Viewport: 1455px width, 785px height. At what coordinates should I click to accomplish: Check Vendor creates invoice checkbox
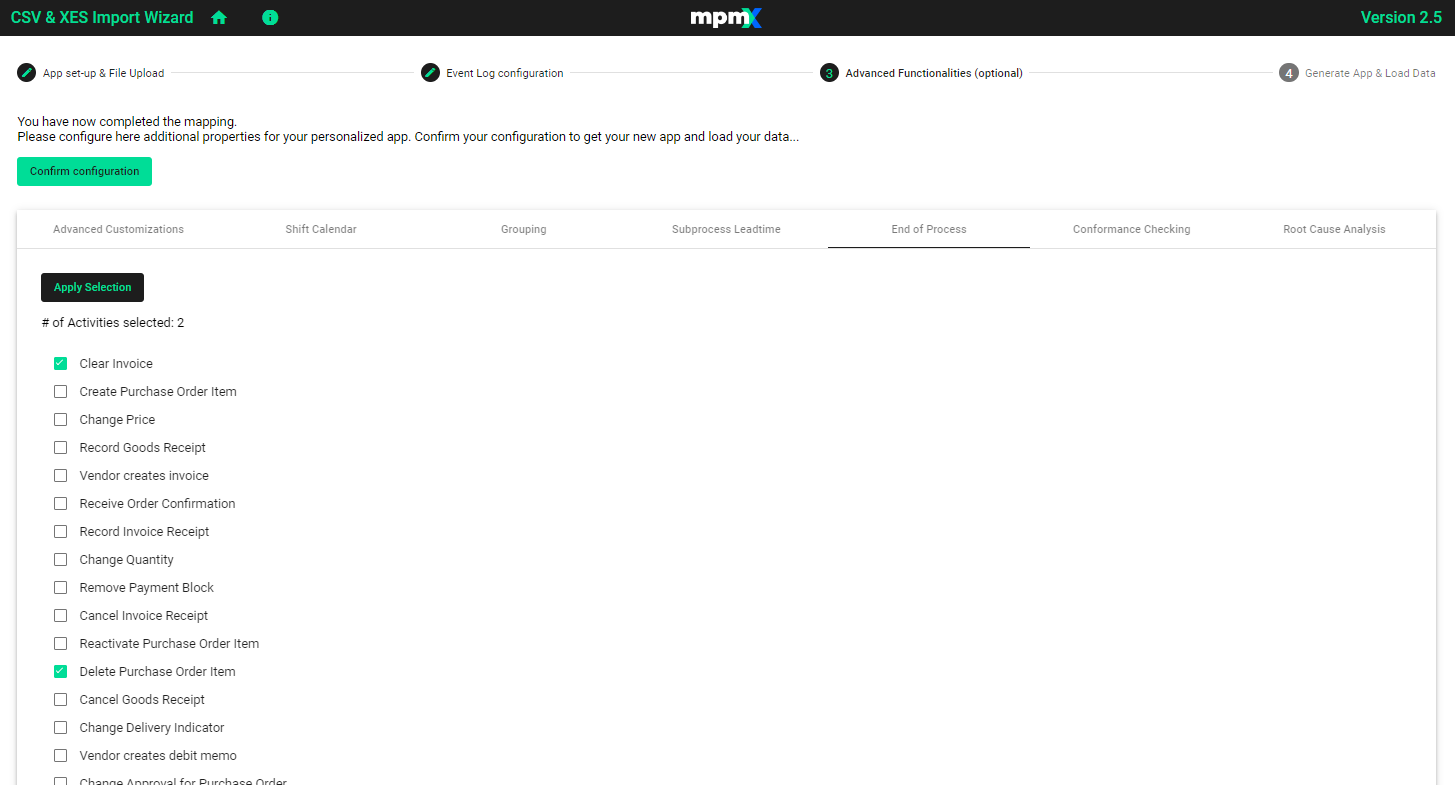tap(60, 475)
